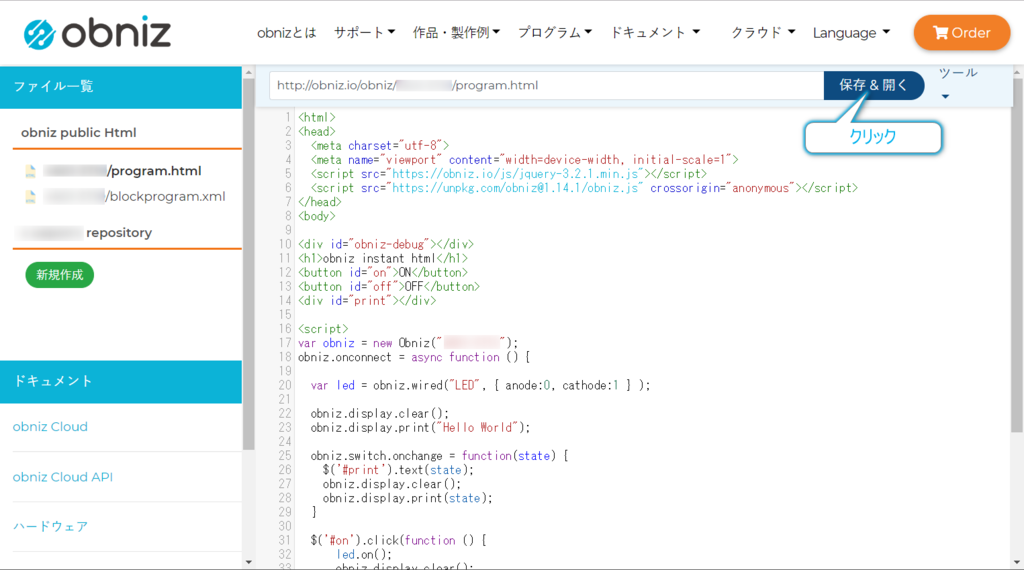This screenshot has height=570, width=1024.
Task: Click the Order cart button
Action: pos(962,33)
